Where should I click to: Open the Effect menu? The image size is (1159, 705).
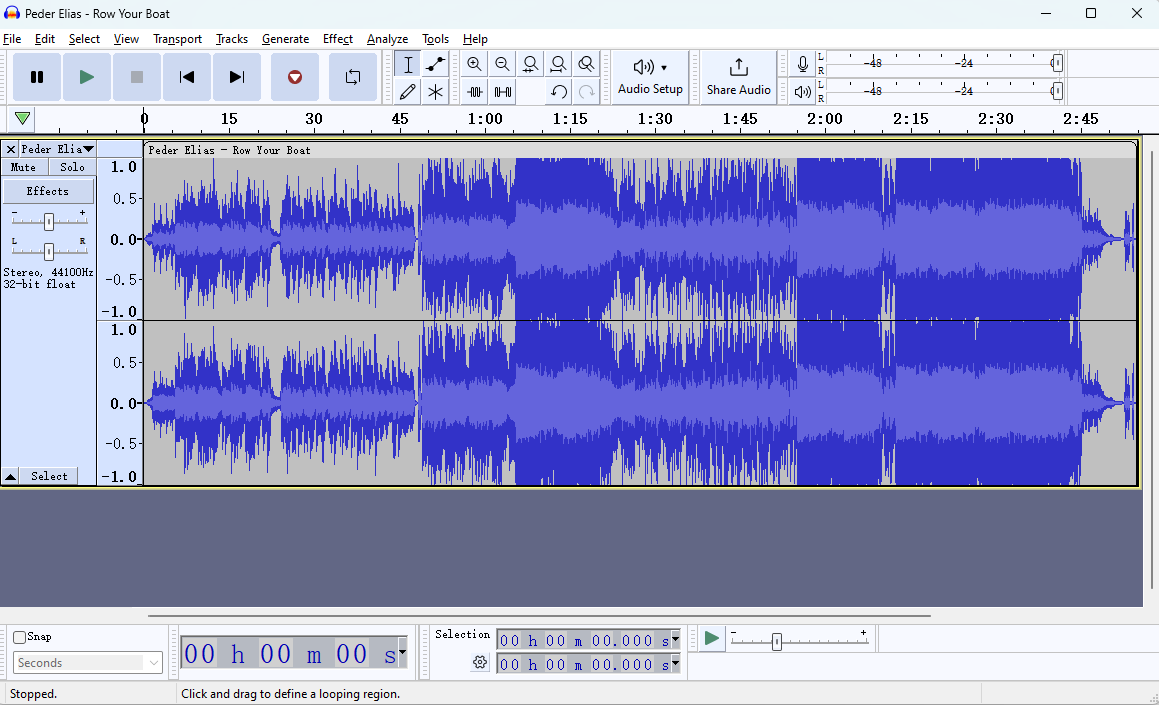(x=338, y=39)
